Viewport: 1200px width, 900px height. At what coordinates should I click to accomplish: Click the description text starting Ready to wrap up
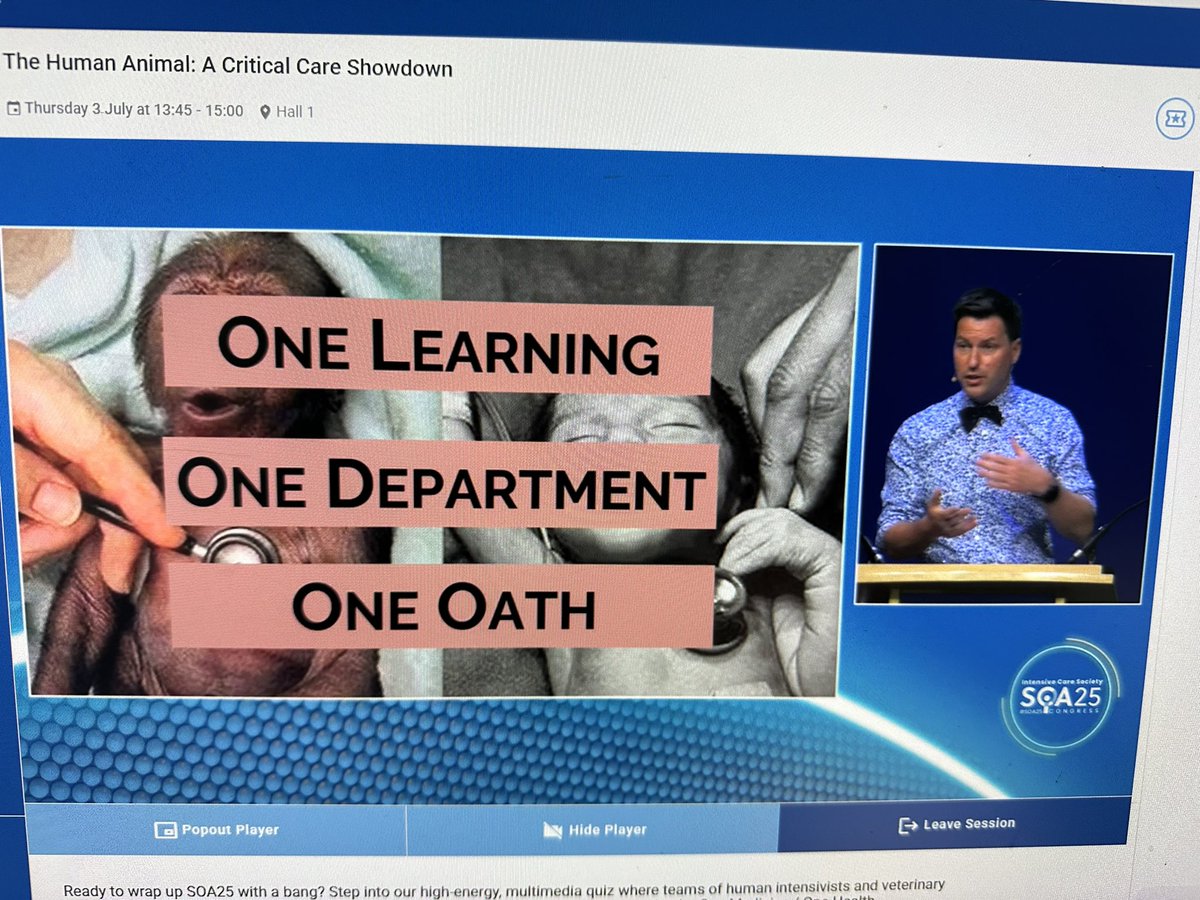pos(504,887)
